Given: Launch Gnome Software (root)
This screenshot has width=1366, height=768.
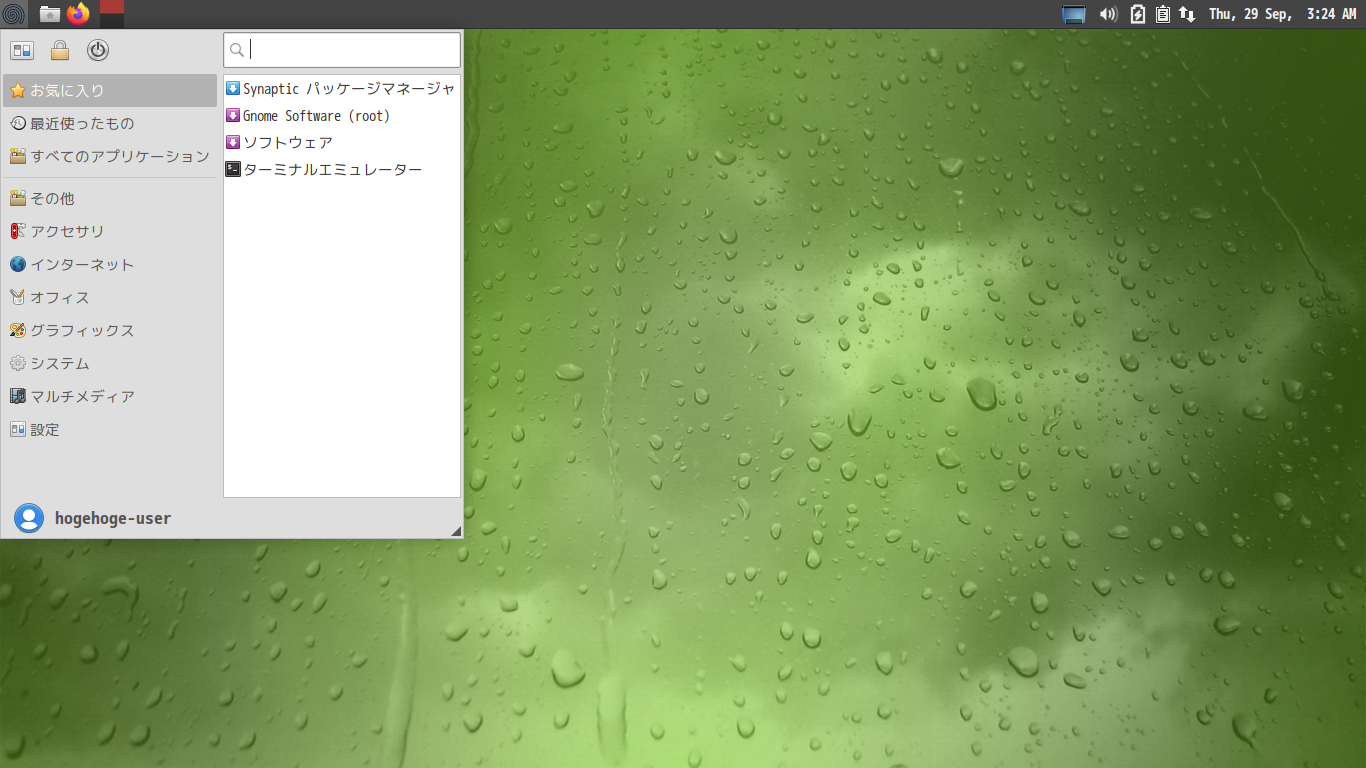Looking at the screenshot, I should click(x=342, y=116).
